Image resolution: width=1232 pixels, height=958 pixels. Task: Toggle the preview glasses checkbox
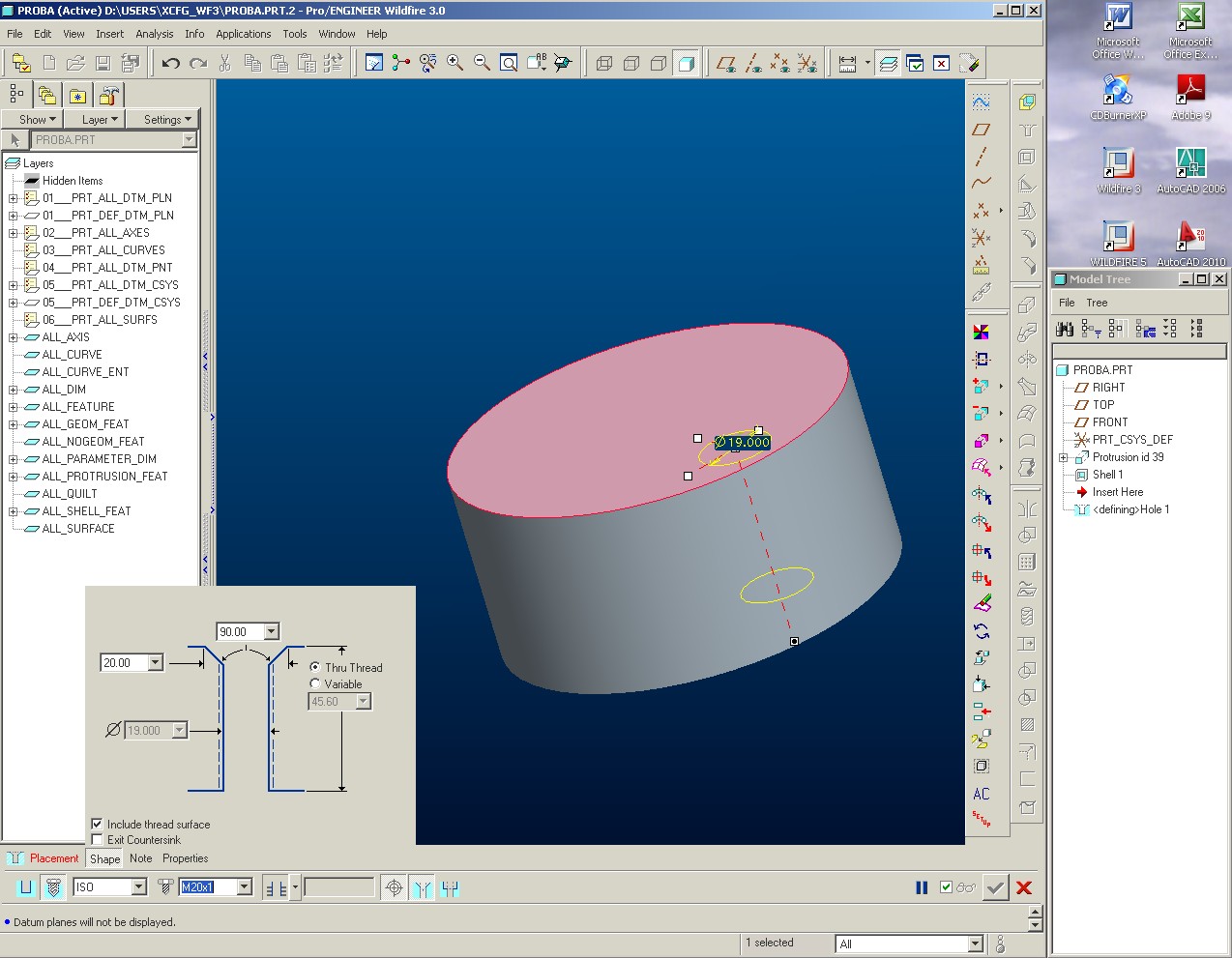tap(946, 887)
